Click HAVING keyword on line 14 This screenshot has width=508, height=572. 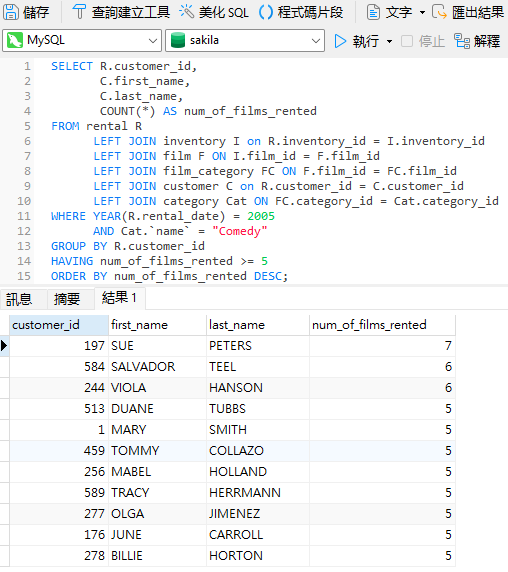pos(72,261)
